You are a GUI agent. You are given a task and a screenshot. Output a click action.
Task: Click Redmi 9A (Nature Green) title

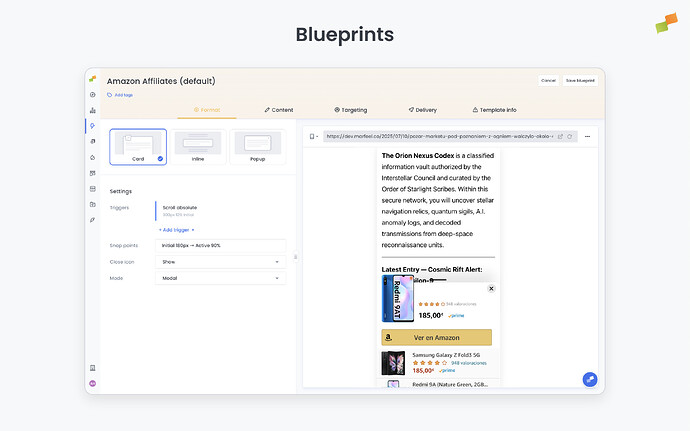449,384
